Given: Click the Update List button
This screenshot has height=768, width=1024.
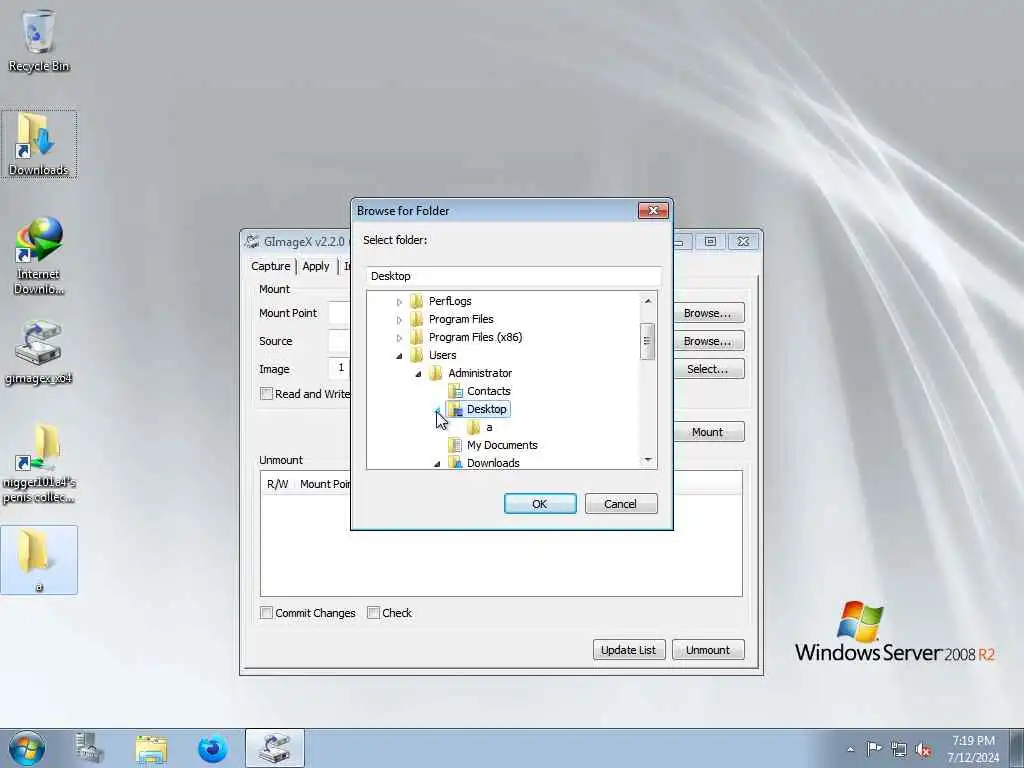Looking at the screenshot, I should [629, 650].
